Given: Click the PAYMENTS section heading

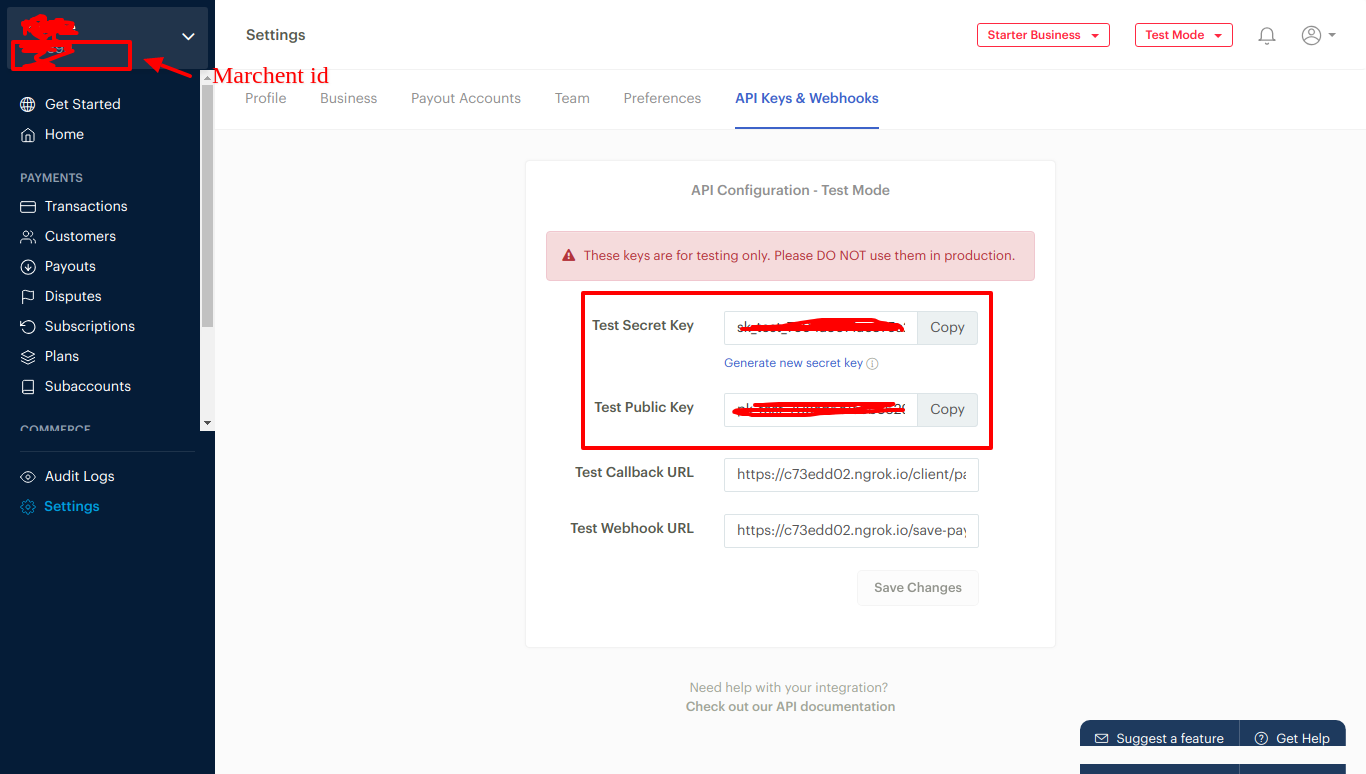Looking at the screenshot, I should (51, 178).
